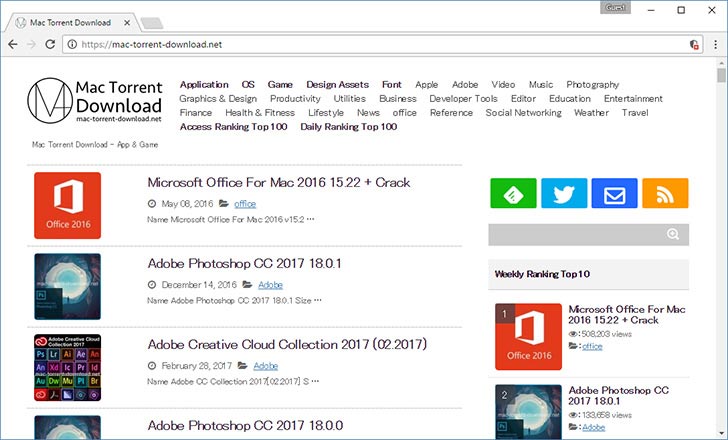
Task: Open Weather category
Action: [592, 113]
